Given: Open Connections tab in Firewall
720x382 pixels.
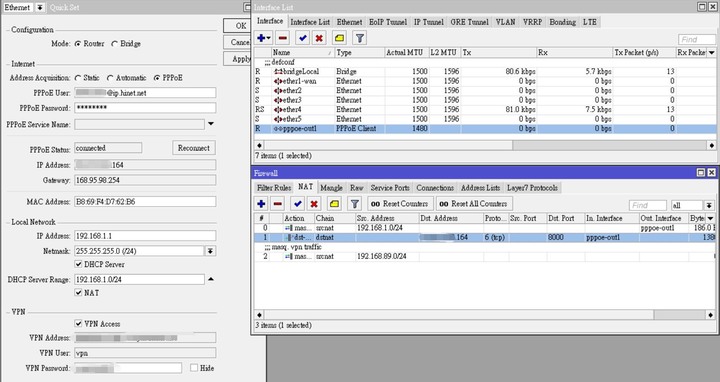Looking at the screenshot, I should pyautogui.click(x=435, y=188).
